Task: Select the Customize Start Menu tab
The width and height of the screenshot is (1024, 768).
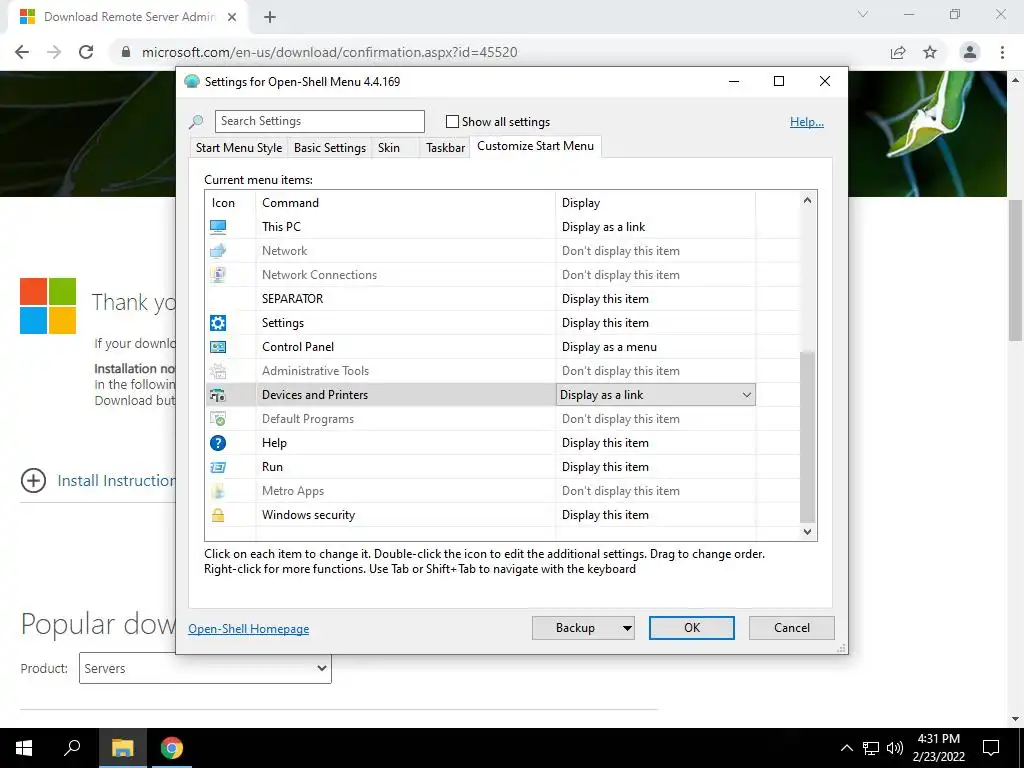Action: click(x=536, y=146)
